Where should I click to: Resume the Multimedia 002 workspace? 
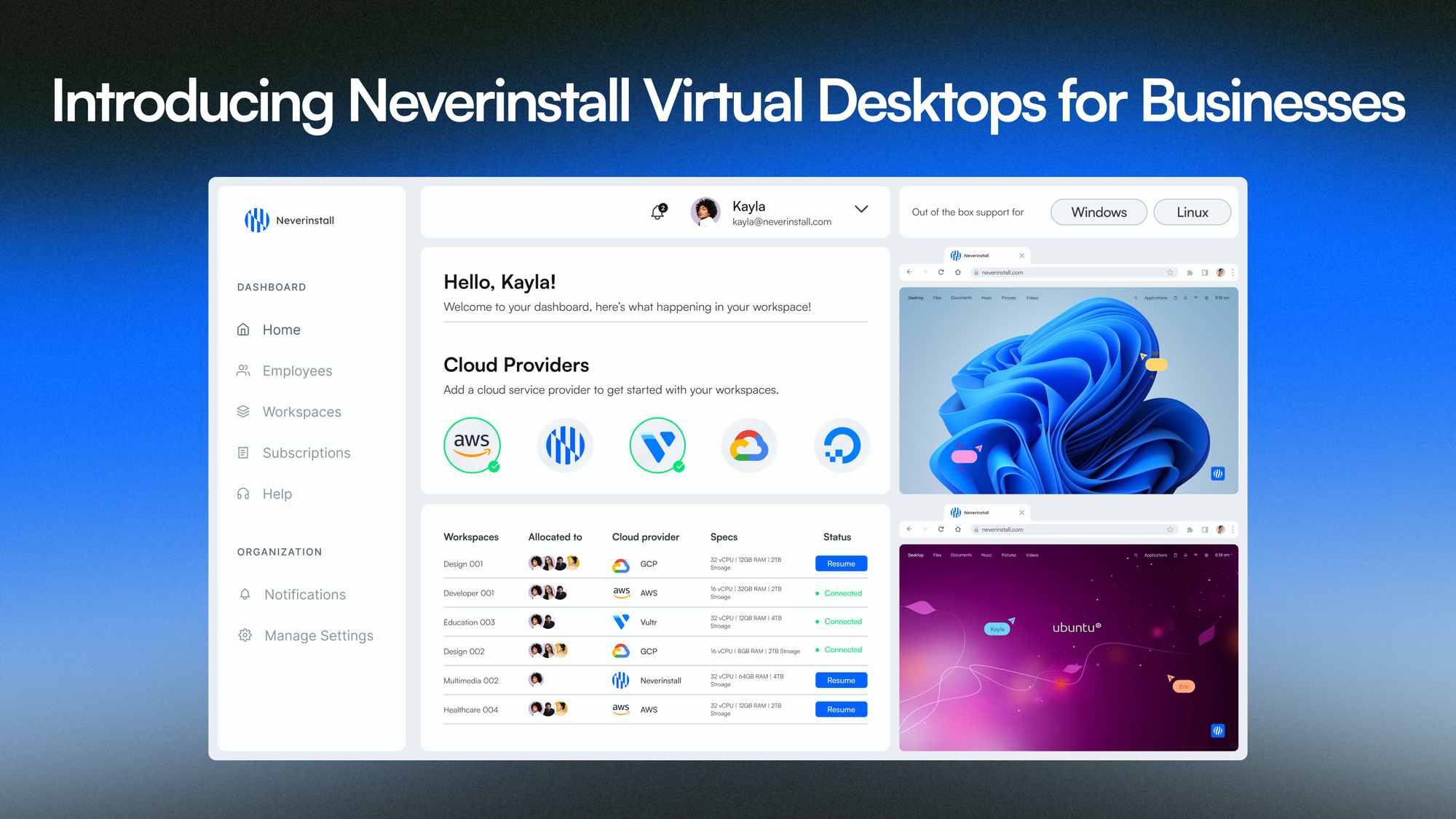point(841,680)
